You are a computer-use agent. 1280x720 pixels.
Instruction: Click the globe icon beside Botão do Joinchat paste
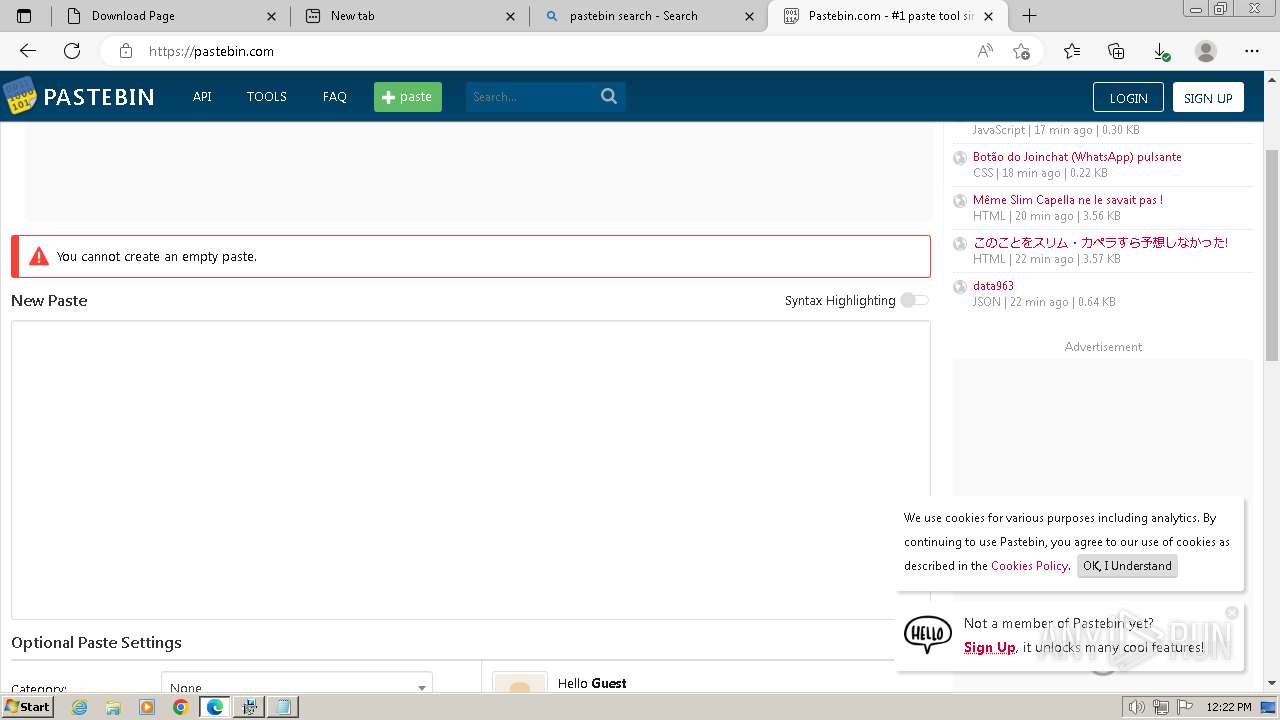(x=960, y=158)
